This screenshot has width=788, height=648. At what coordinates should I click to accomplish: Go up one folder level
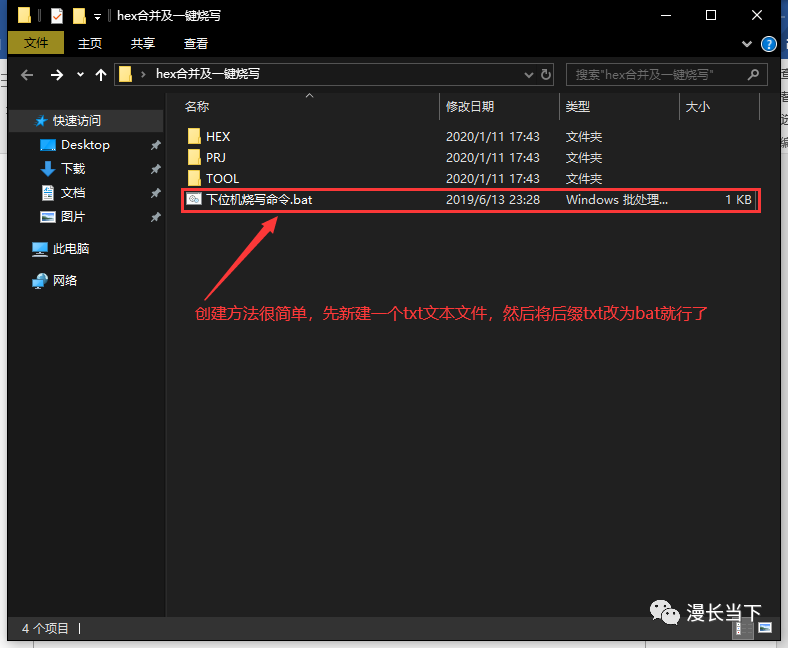coord(100,75)
